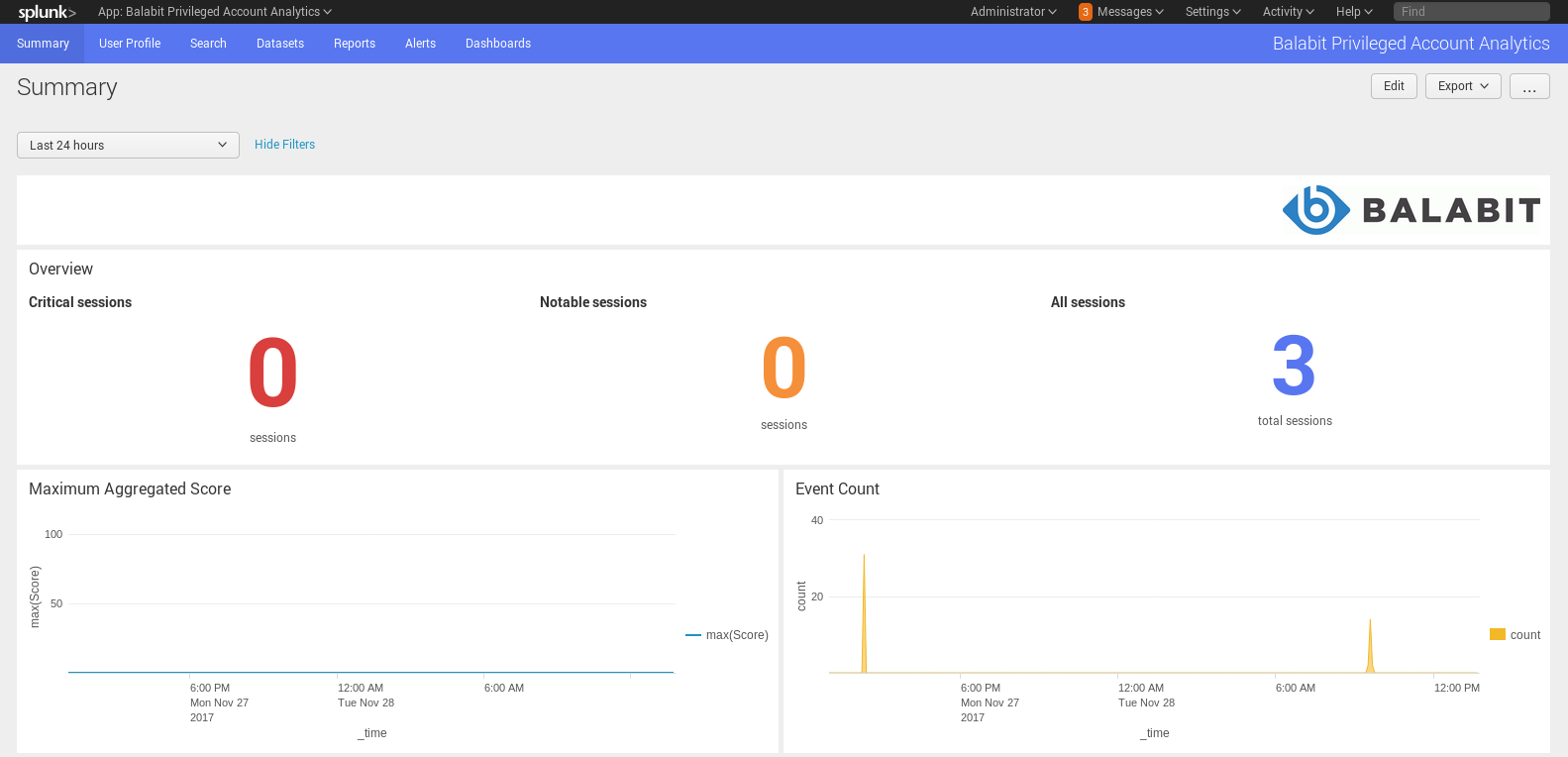
Task: Click the Overview panel heading
Action: [60, 270]
